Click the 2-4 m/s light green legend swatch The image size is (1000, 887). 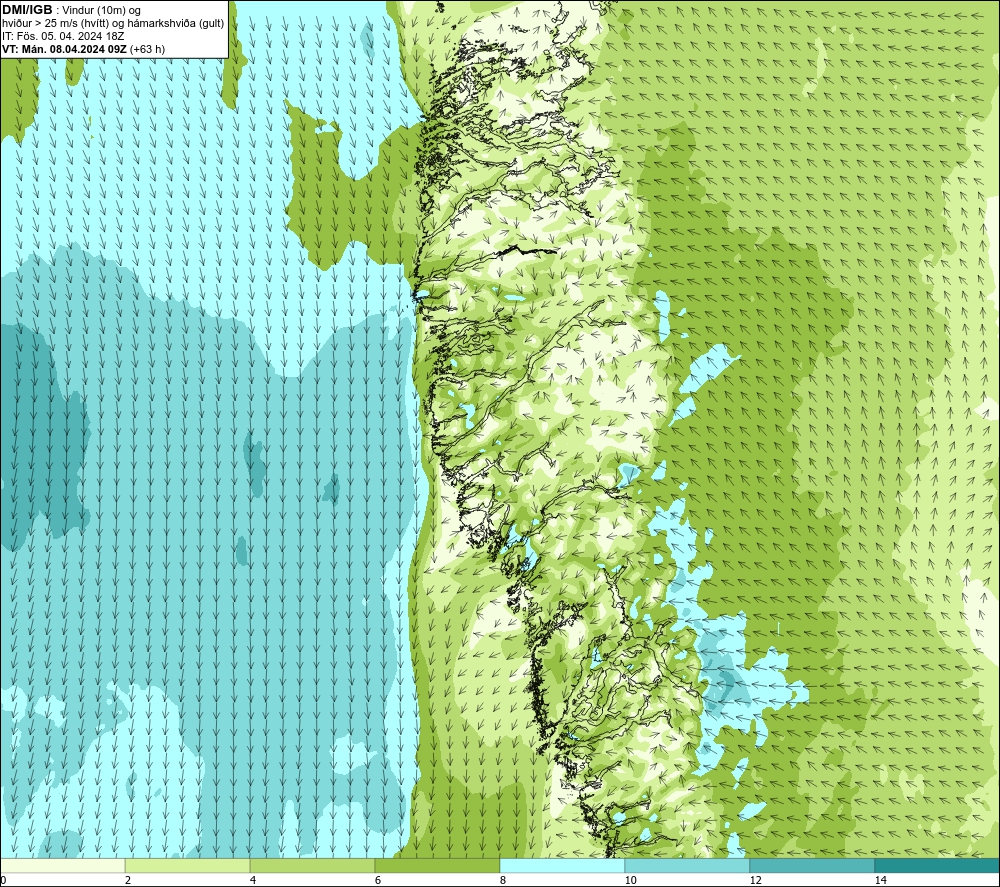pos(188,866)
